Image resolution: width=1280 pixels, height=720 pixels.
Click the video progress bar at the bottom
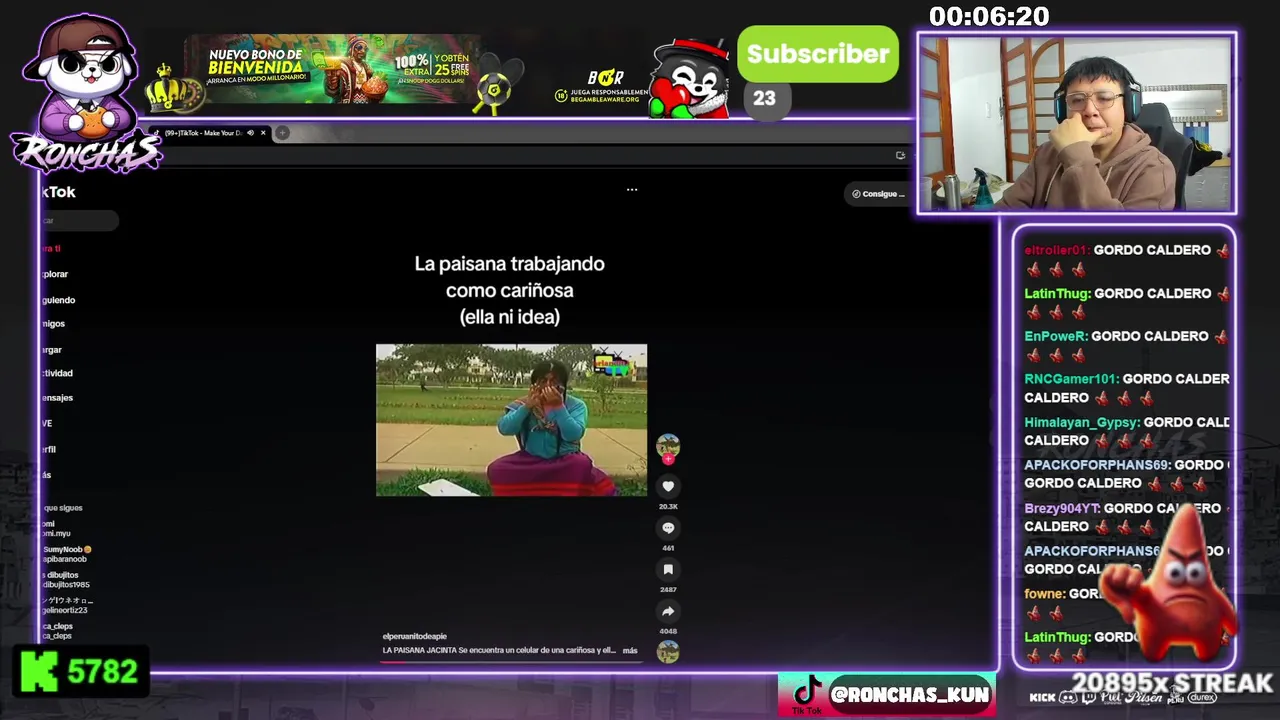(x=510, y=661)
